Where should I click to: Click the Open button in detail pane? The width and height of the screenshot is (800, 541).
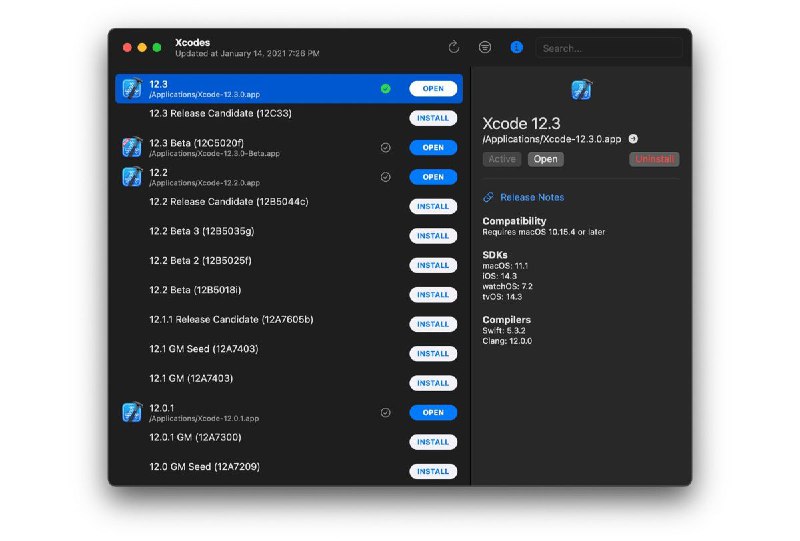pos(545,159)
